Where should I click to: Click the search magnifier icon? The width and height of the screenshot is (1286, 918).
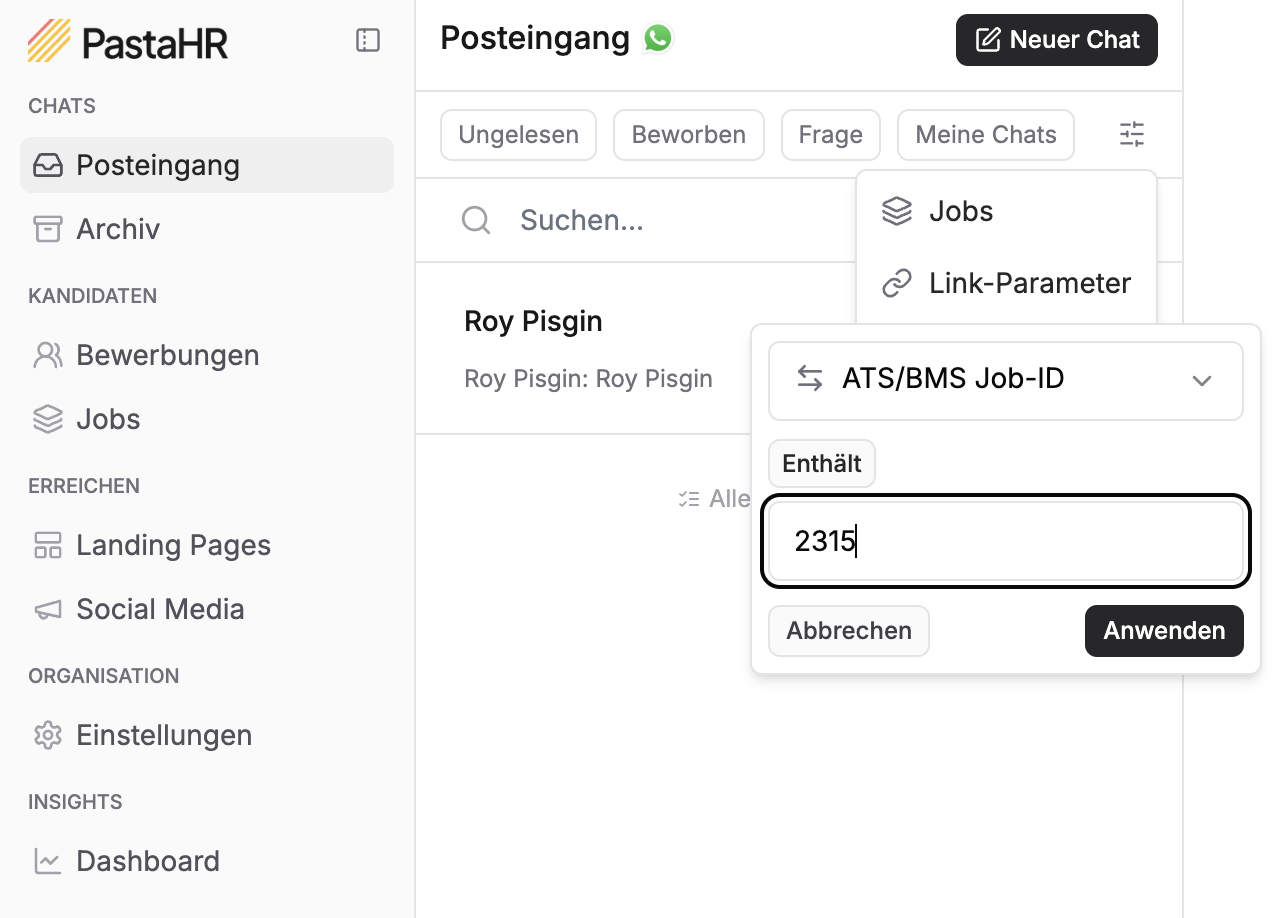(476, 220)
